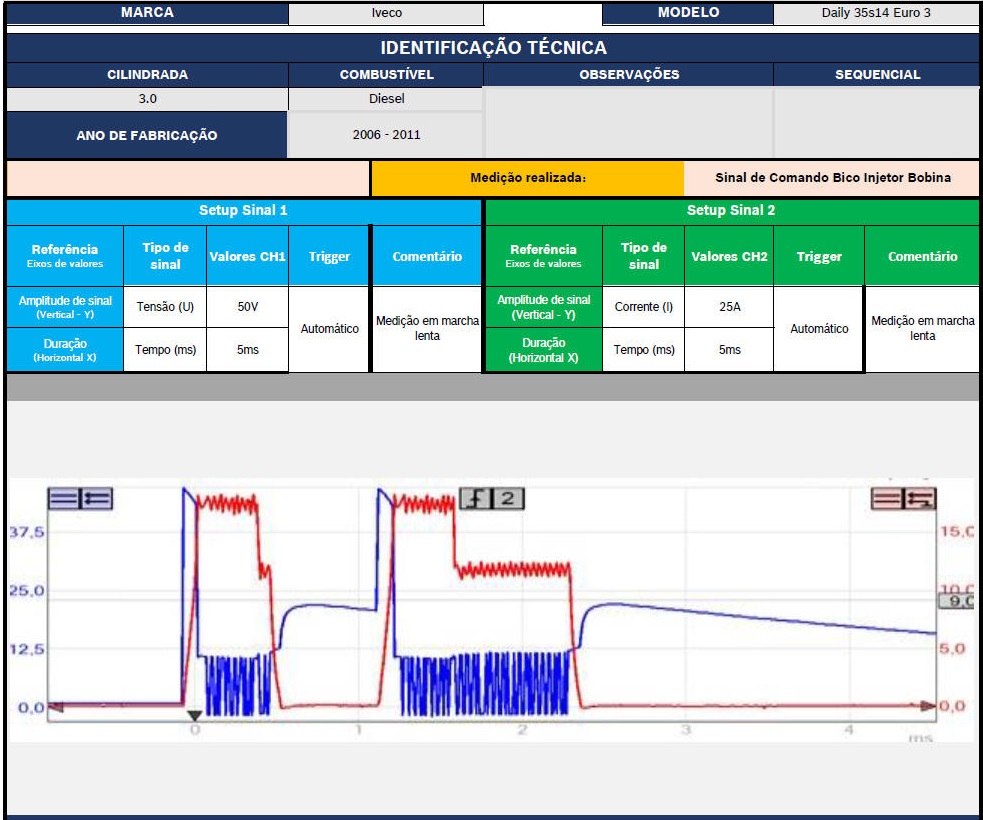Click the red channel 2 settings icon

click(x=887, y=498)
